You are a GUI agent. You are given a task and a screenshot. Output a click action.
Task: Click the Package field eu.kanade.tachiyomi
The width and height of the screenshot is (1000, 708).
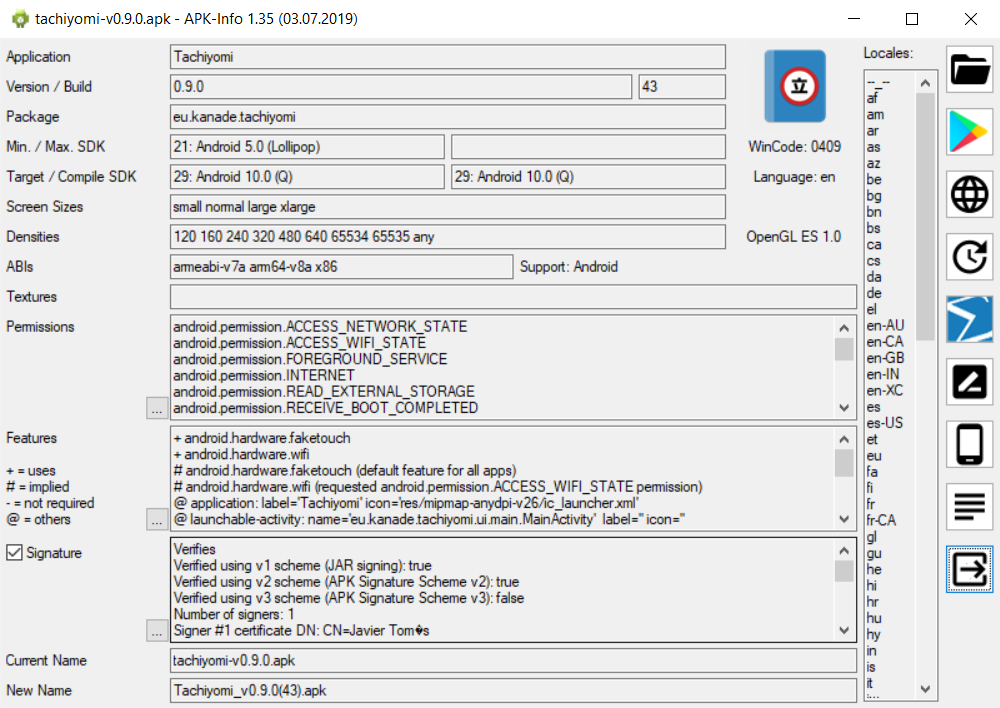coord(448,117)
